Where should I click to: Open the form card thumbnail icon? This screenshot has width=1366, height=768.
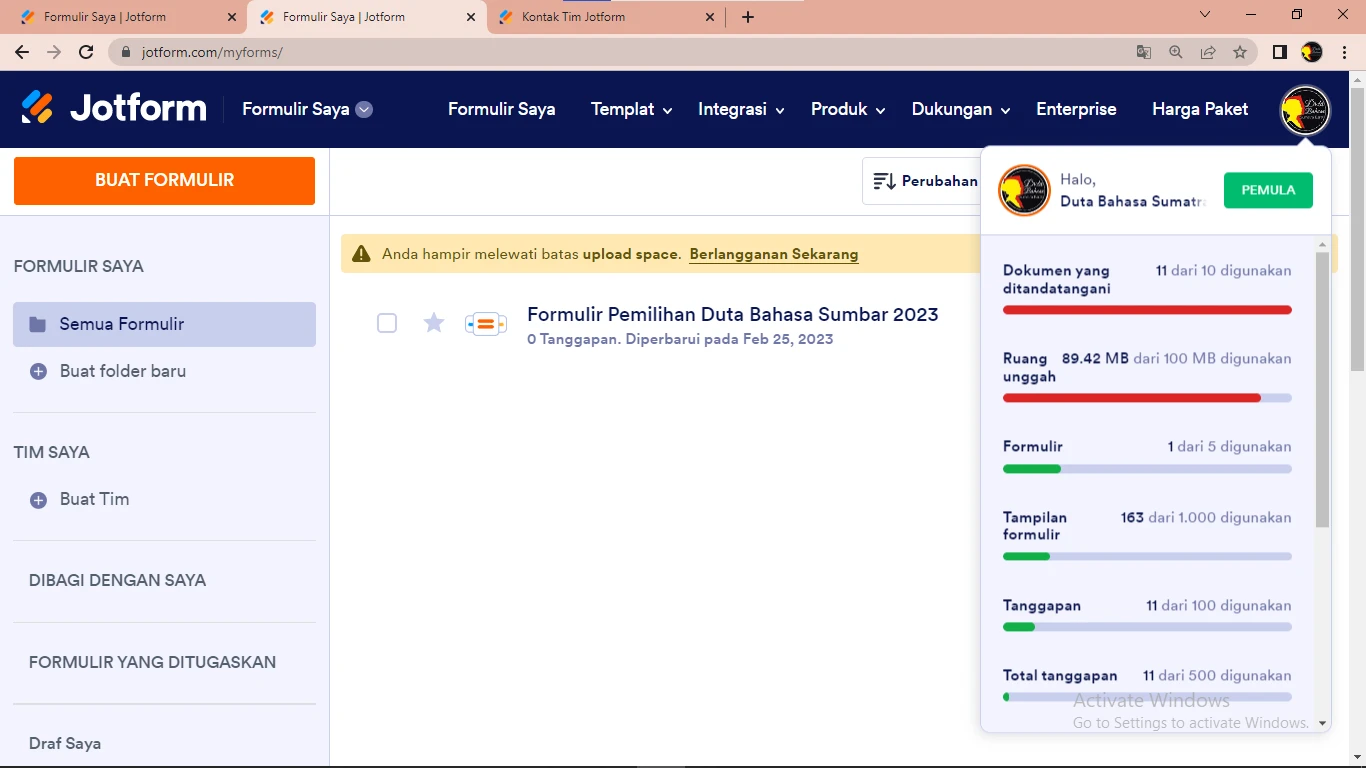click(x=485, y=323)
